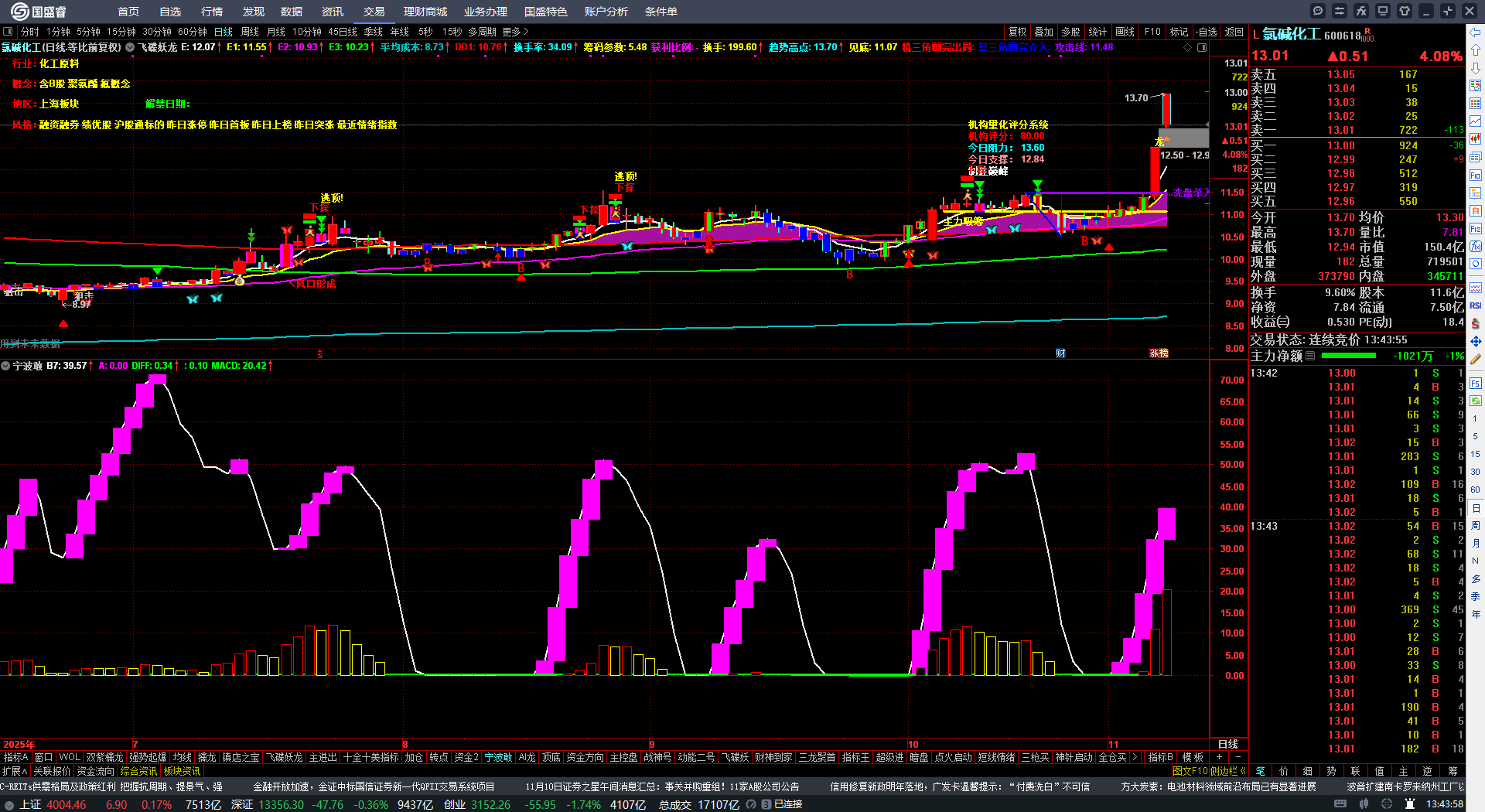Click the F10 company info sidebar icon
Image resolution: width=1485 pixels, height=812 pixels.
1476,176
